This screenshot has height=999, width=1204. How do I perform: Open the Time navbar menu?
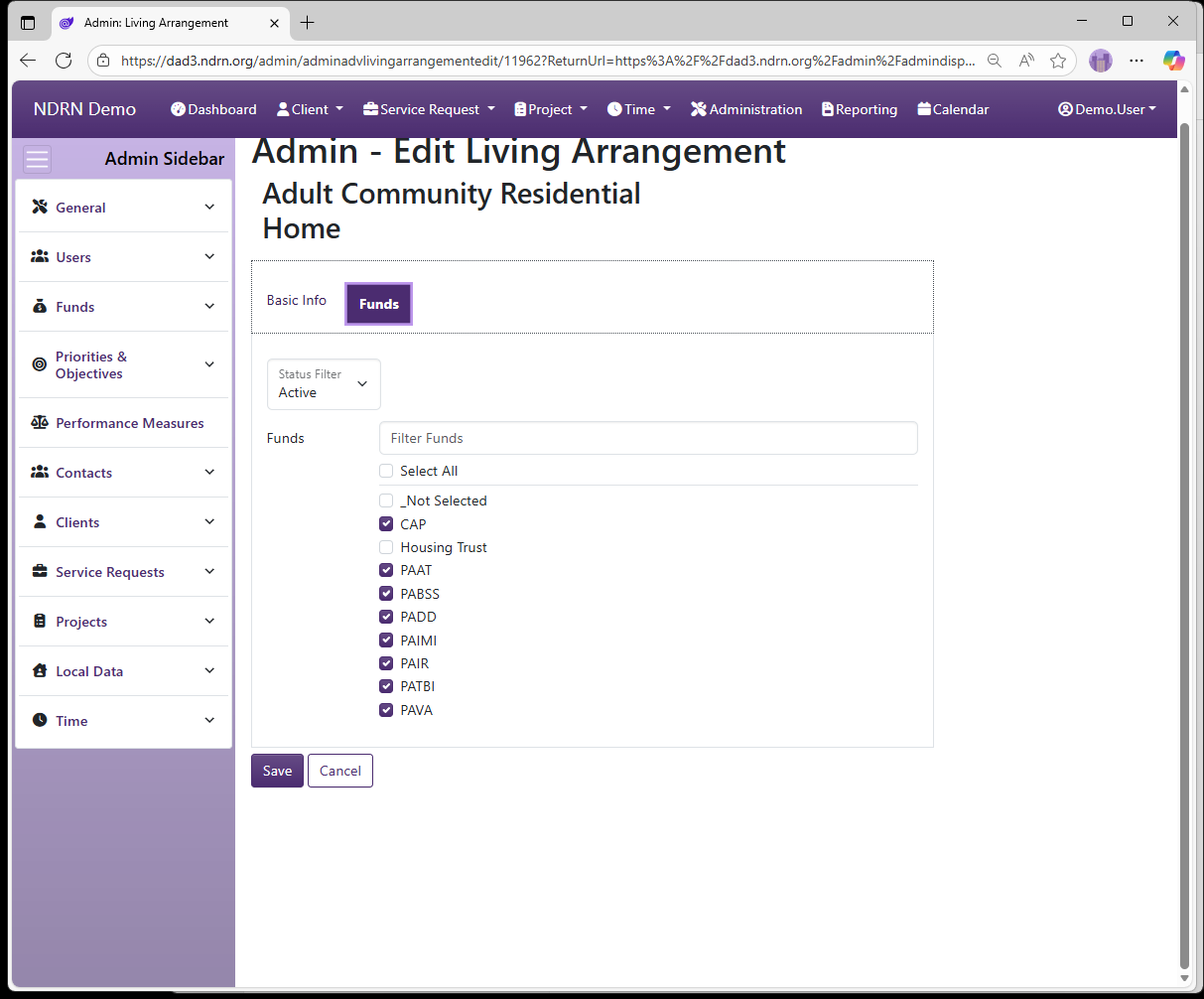pyautogui.click(x=639, y=109)
